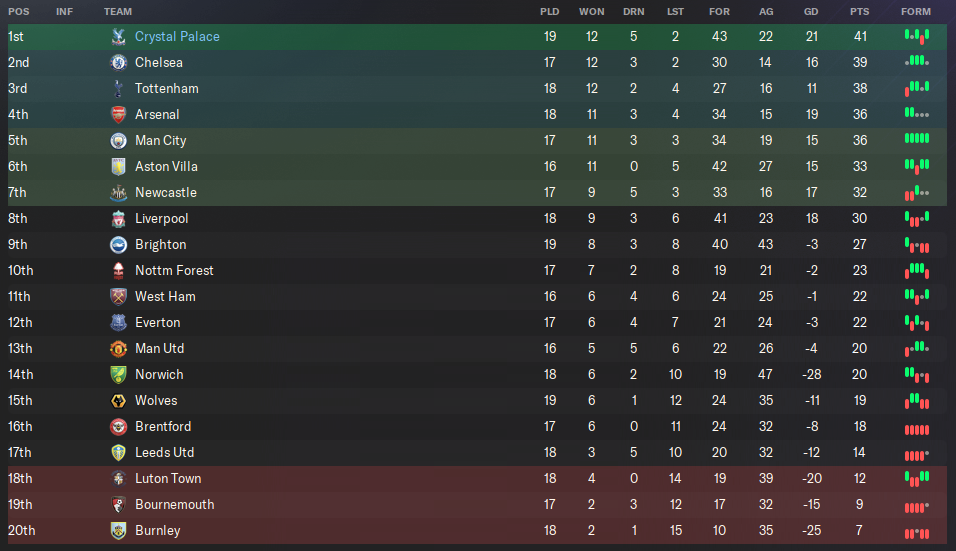This screenshot has width=956, height=551.
Task: Sort table by GD column header
Action: 811,12
